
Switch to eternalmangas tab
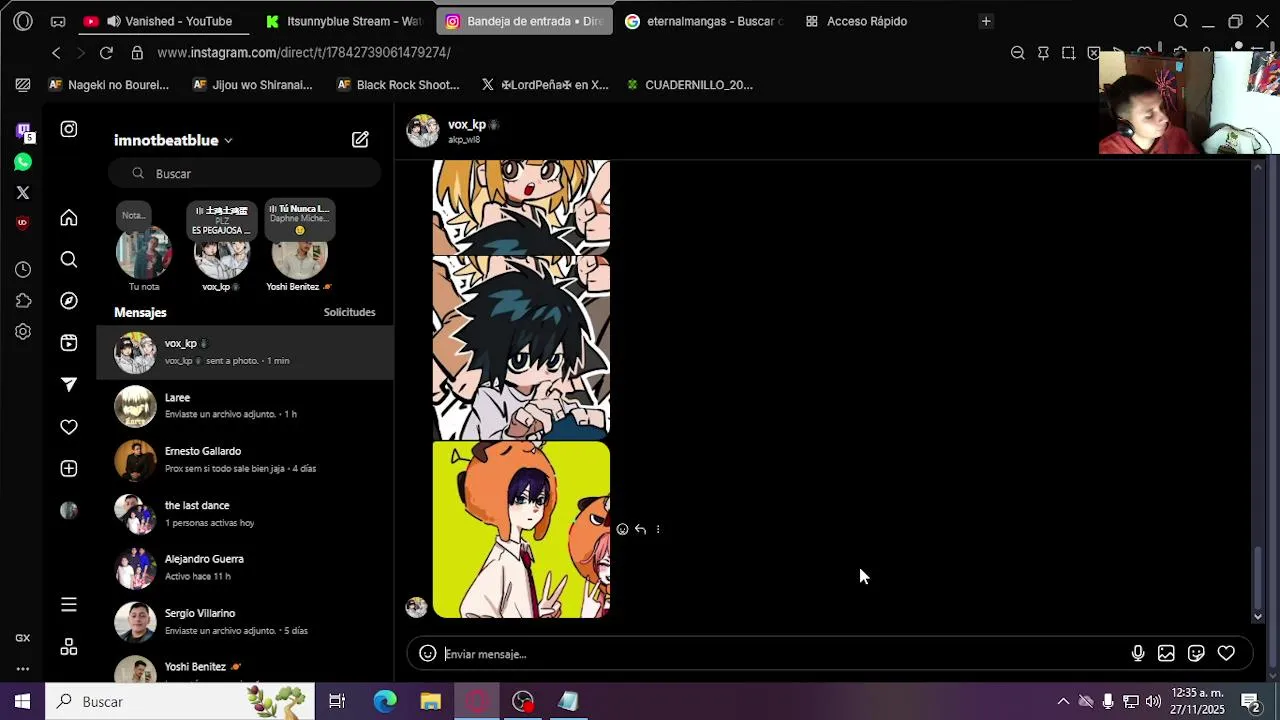click(704, 21)
